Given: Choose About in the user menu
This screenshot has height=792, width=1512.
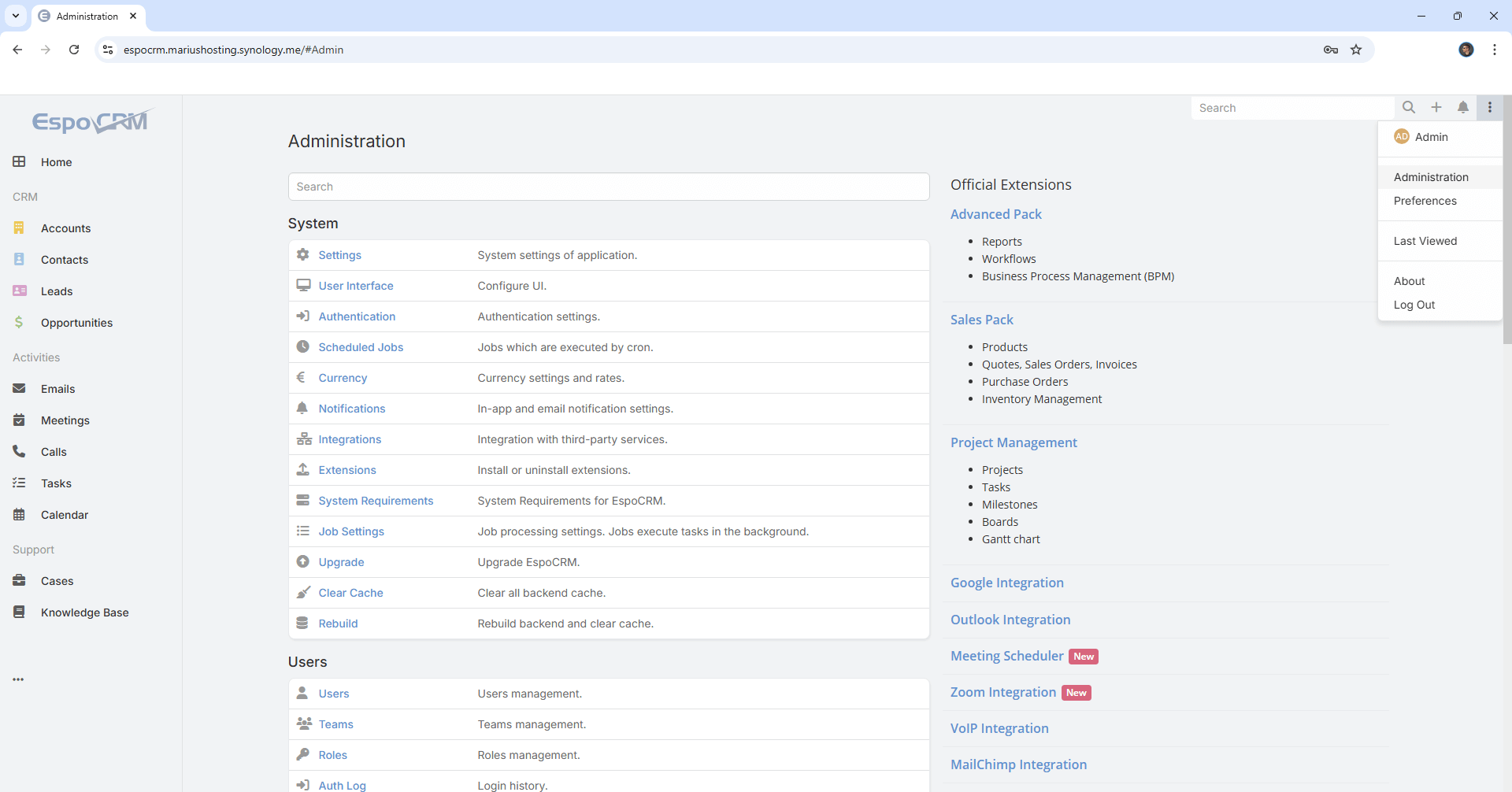Looking at the screenshot, I should [x=1440, y=281].
